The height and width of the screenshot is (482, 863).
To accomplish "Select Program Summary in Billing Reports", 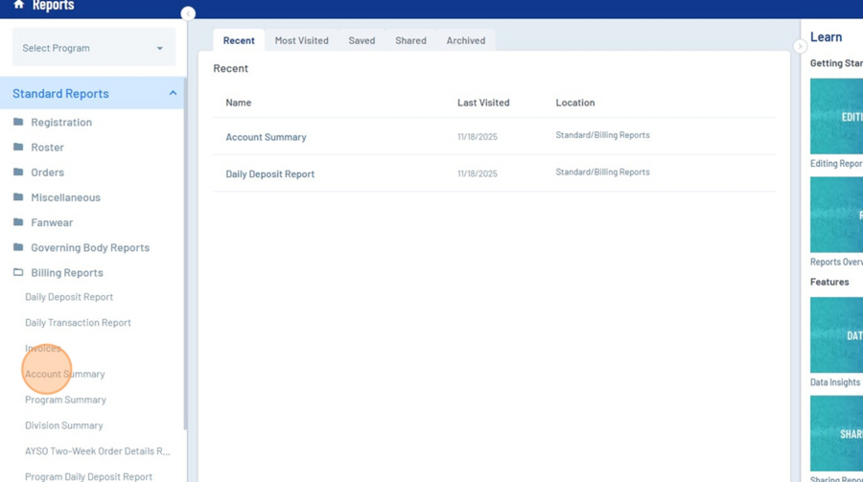I will click(x=65, y=400).
